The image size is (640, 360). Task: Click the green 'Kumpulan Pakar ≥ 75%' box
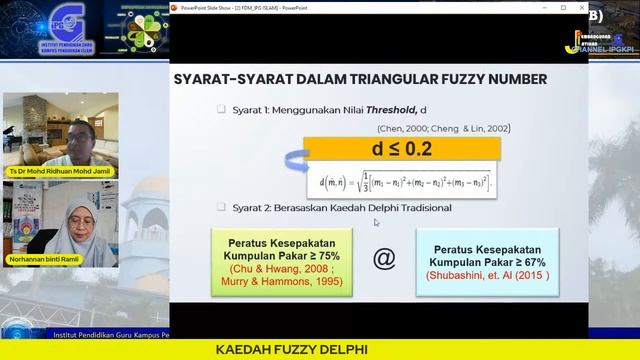point(282,262)
